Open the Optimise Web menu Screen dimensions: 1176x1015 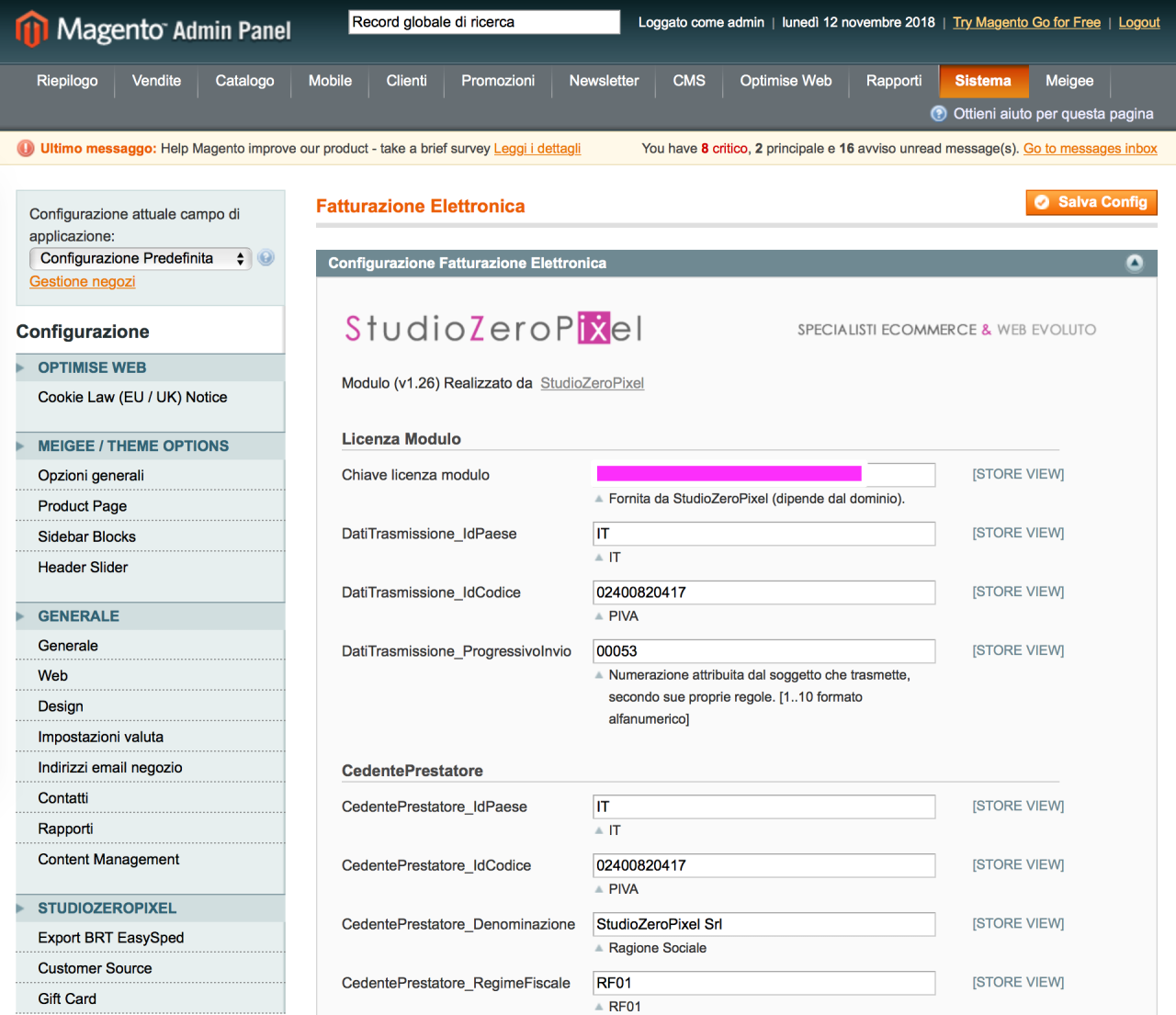[x=786, y=81]
